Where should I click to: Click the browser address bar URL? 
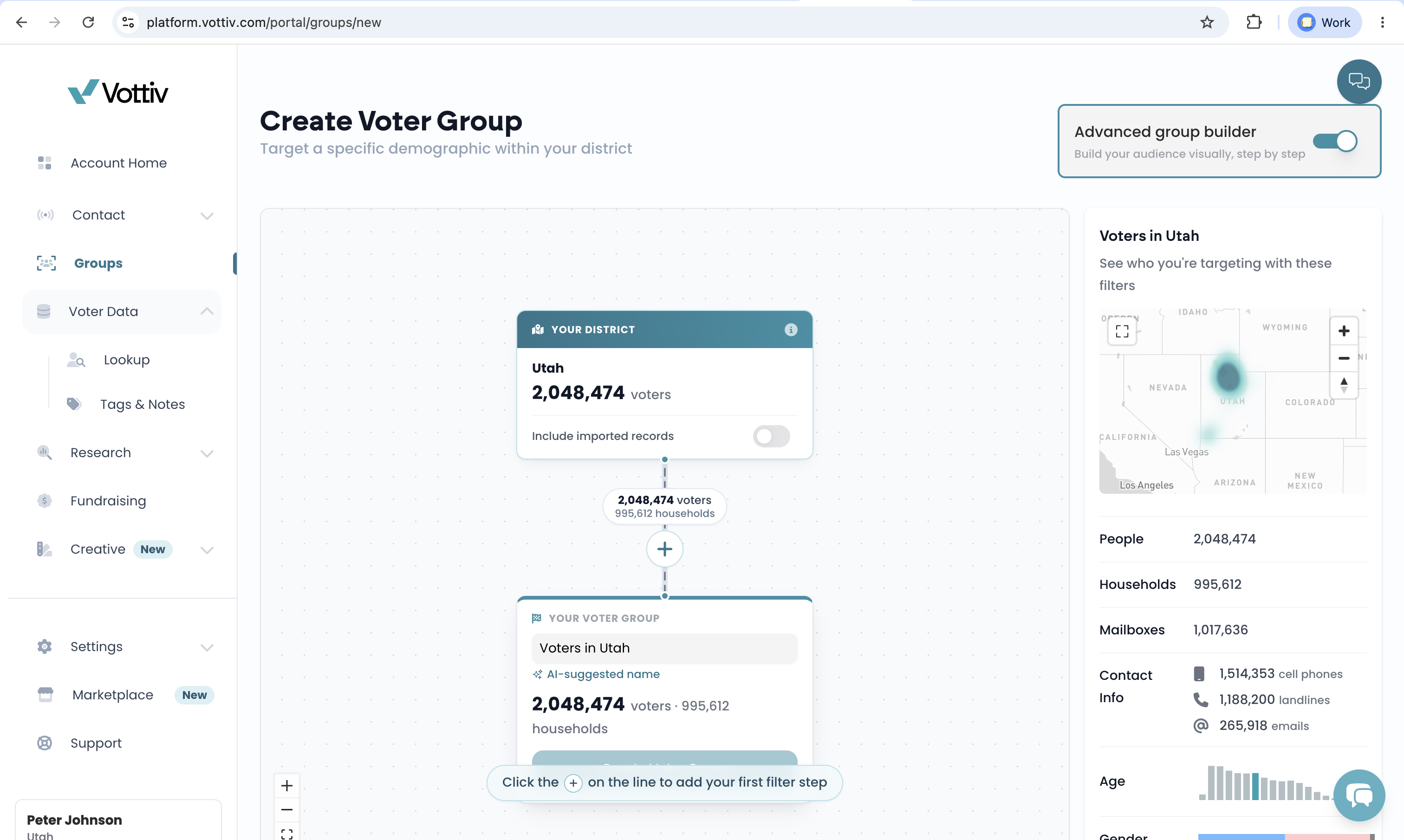point(264,22)
